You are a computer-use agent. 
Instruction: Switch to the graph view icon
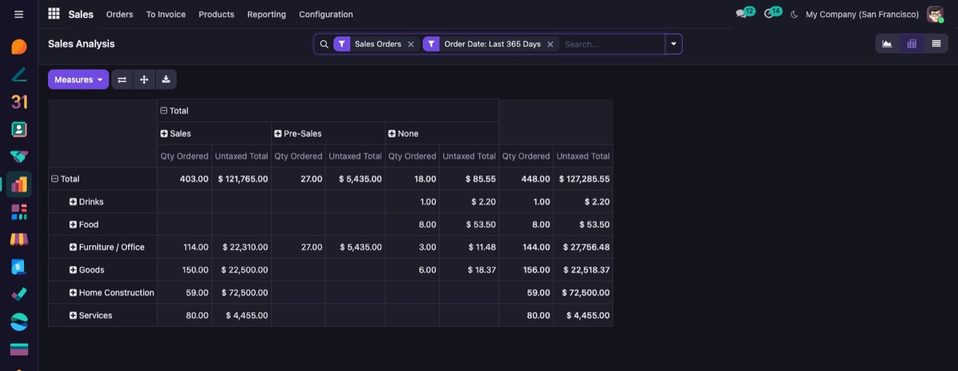coord(887,43)
